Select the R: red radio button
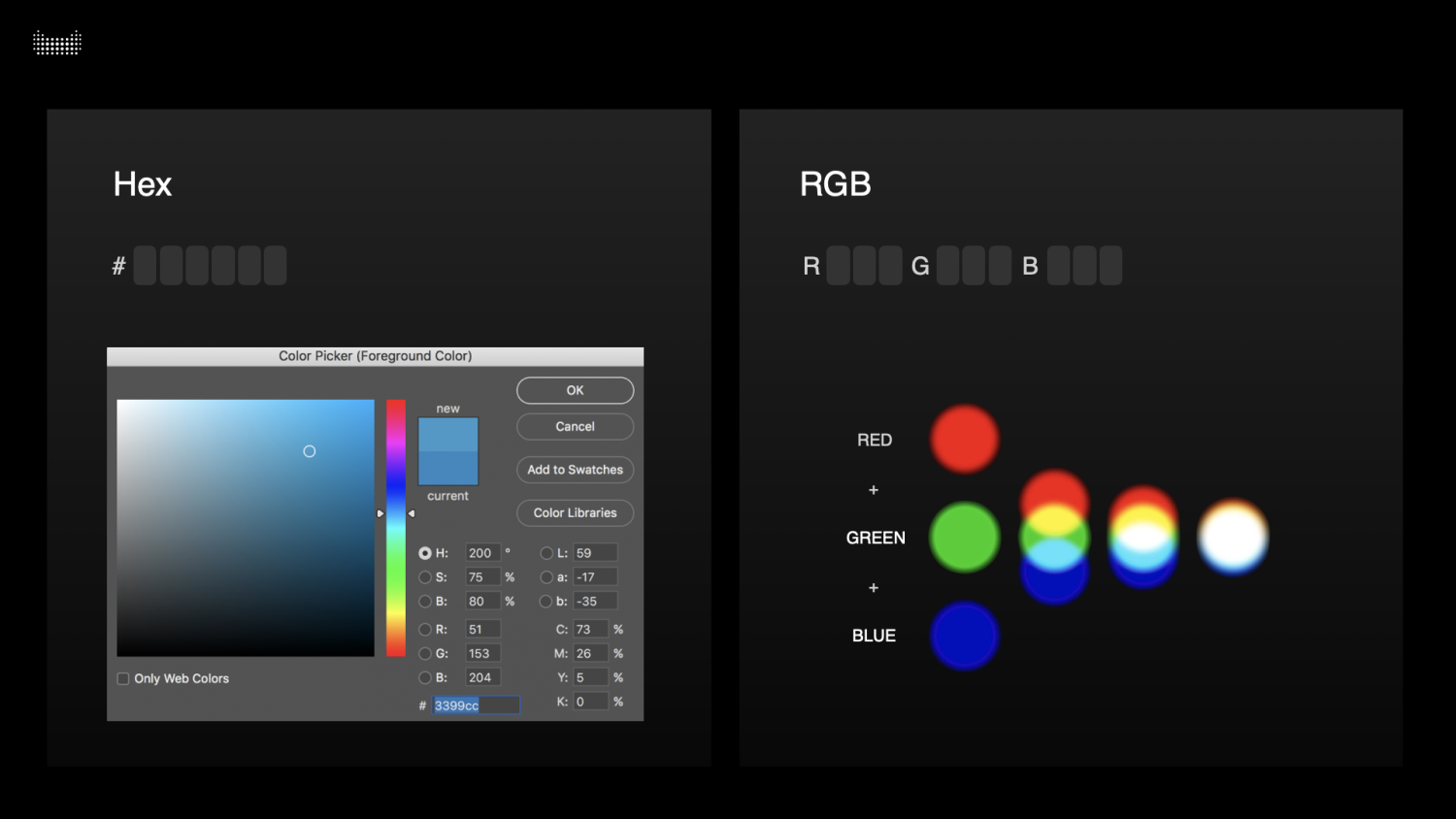1456x819 pixels. tap(425, 630)
